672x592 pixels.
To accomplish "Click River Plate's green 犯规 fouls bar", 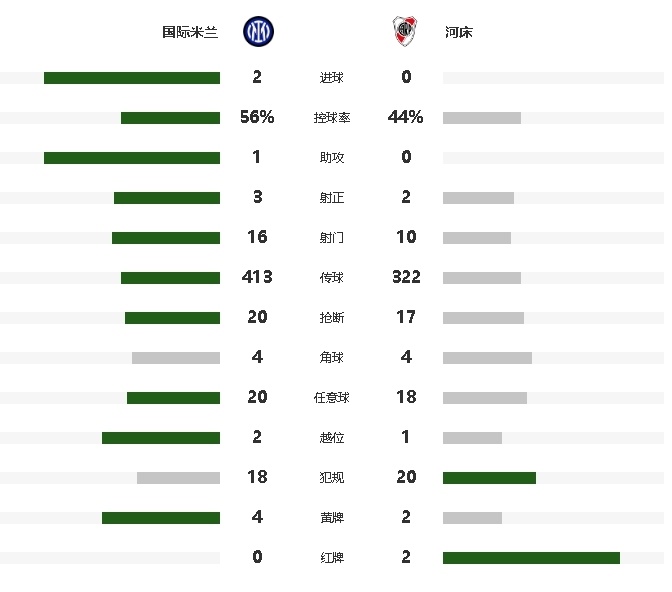I will point(489,478).
